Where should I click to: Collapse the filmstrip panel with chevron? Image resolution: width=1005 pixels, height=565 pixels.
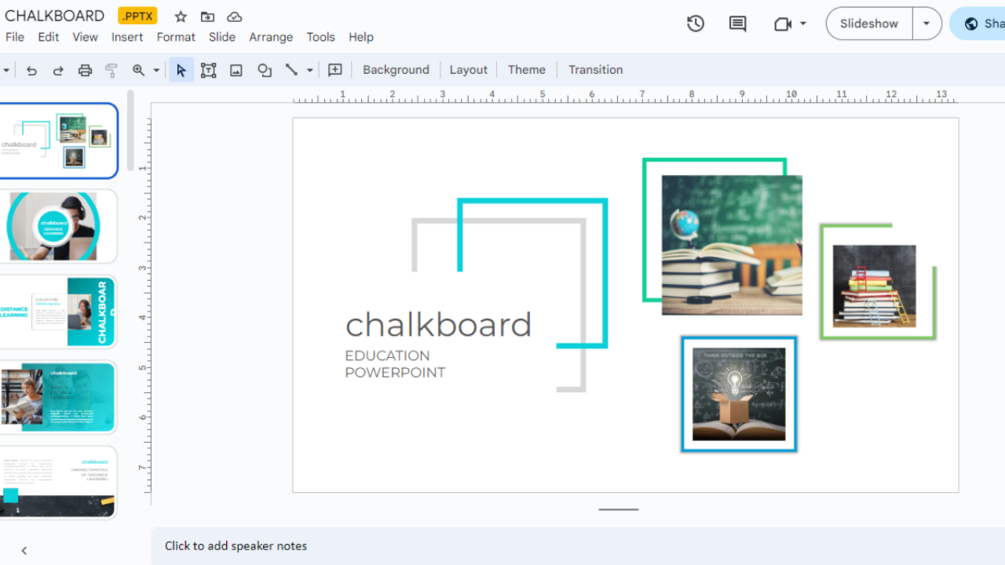pos(24,550)
